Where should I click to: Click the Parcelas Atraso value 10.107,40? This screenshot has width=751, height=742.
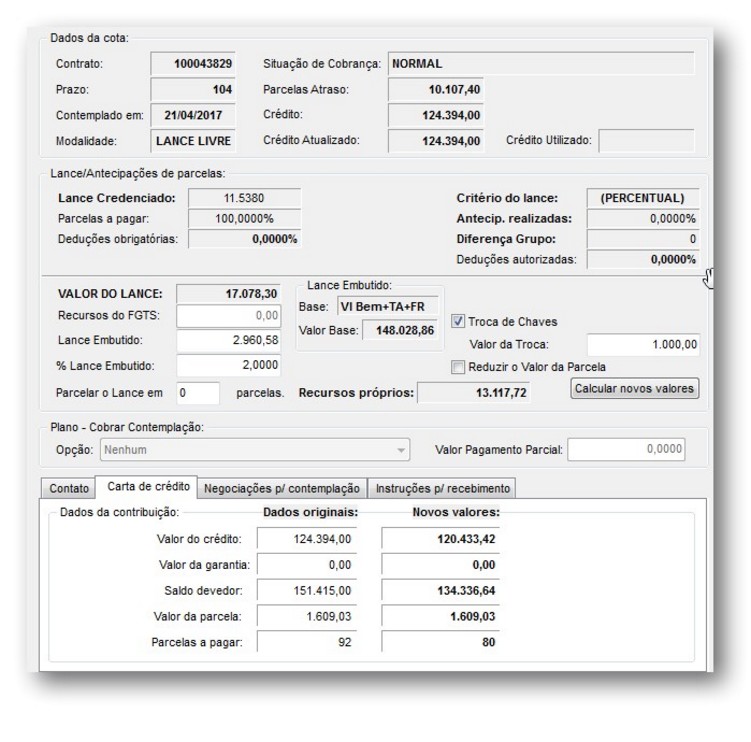(x=435, y=90)
